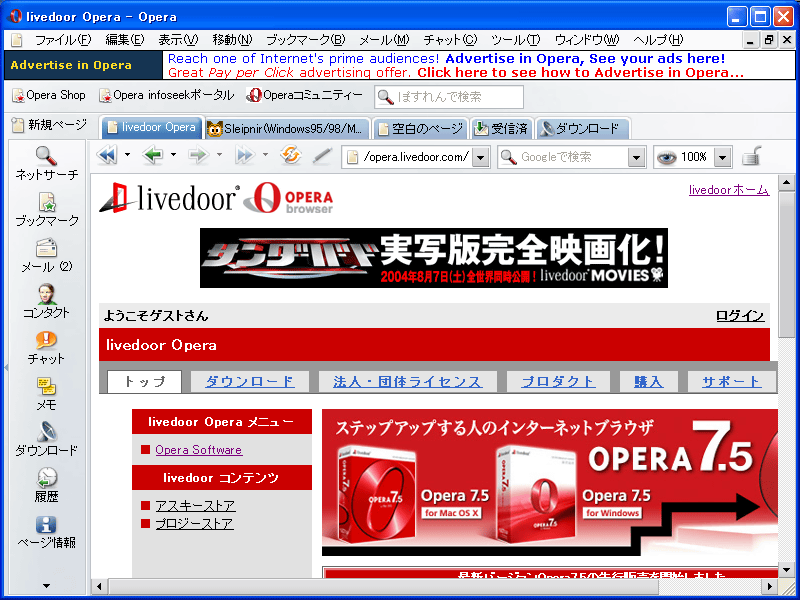
Task: Click the wand auto-fill icon
Action: 322,156
